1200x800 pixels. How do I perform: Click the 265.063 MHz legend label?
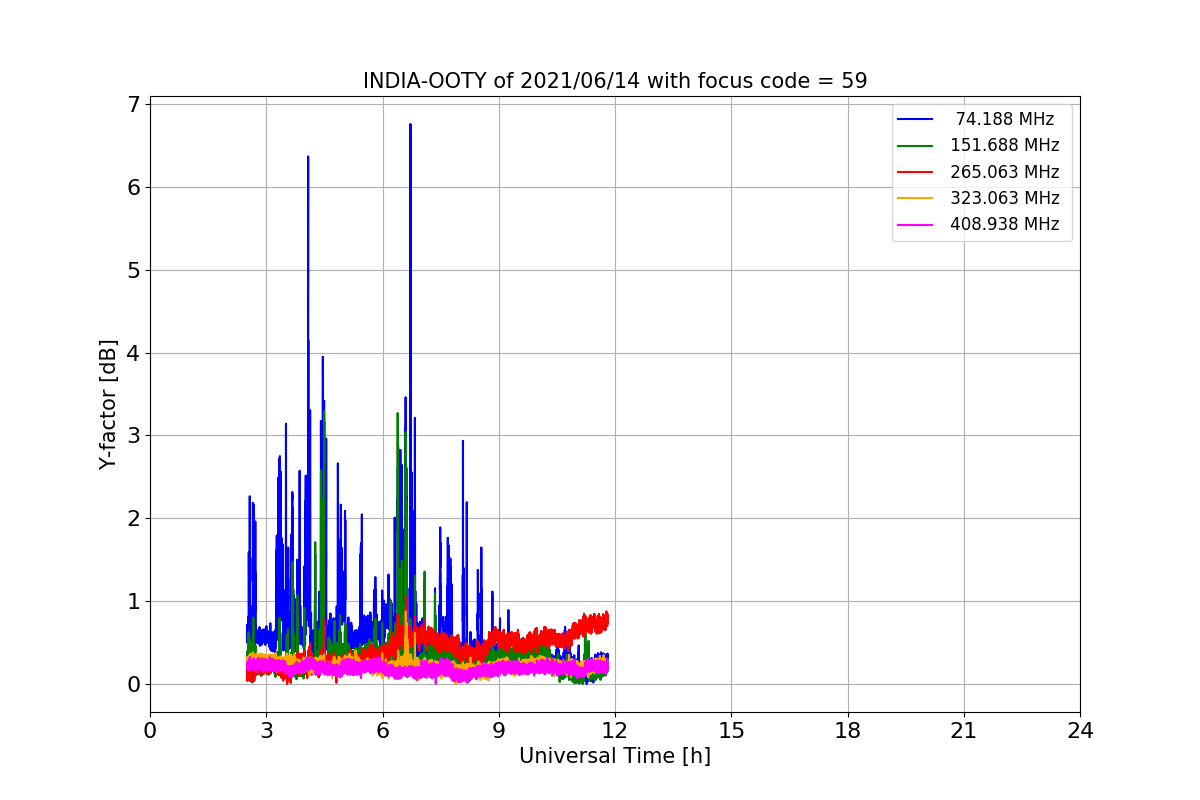click(1005, 171)
